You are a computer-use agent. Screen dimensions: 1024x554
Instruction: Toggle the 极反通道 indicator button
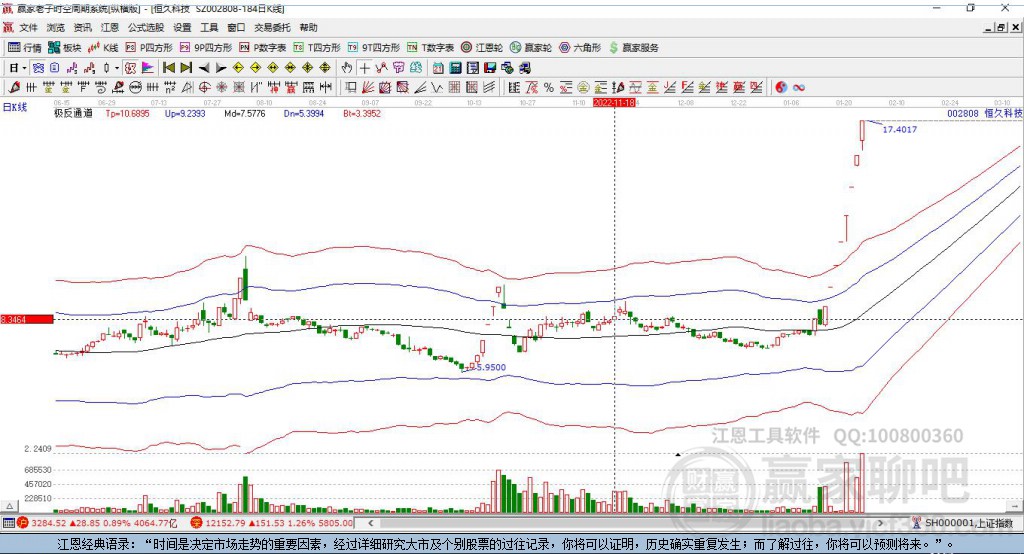(130, 68)
